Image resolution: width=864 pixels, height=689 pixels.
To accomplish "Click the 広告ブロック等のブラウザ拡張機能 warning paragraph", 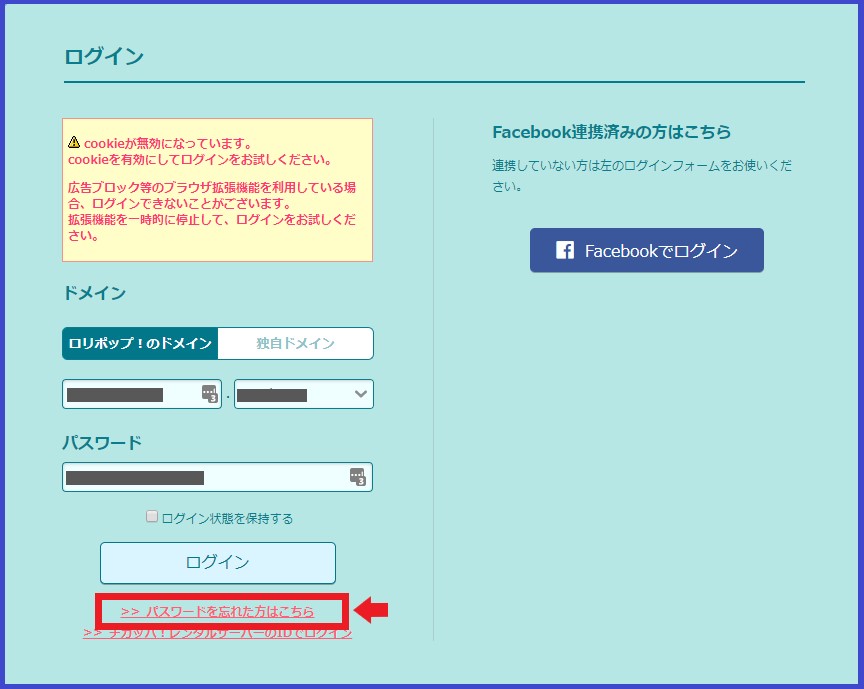I will [212, 211].
